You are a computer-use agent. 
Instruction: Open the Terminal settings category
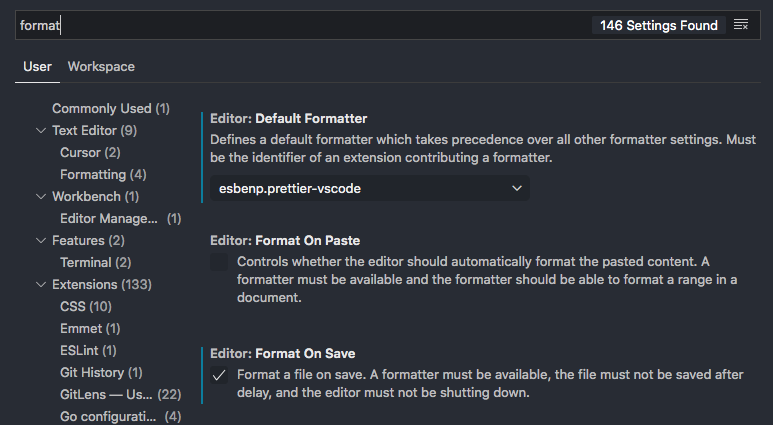[x=95, y=263]
